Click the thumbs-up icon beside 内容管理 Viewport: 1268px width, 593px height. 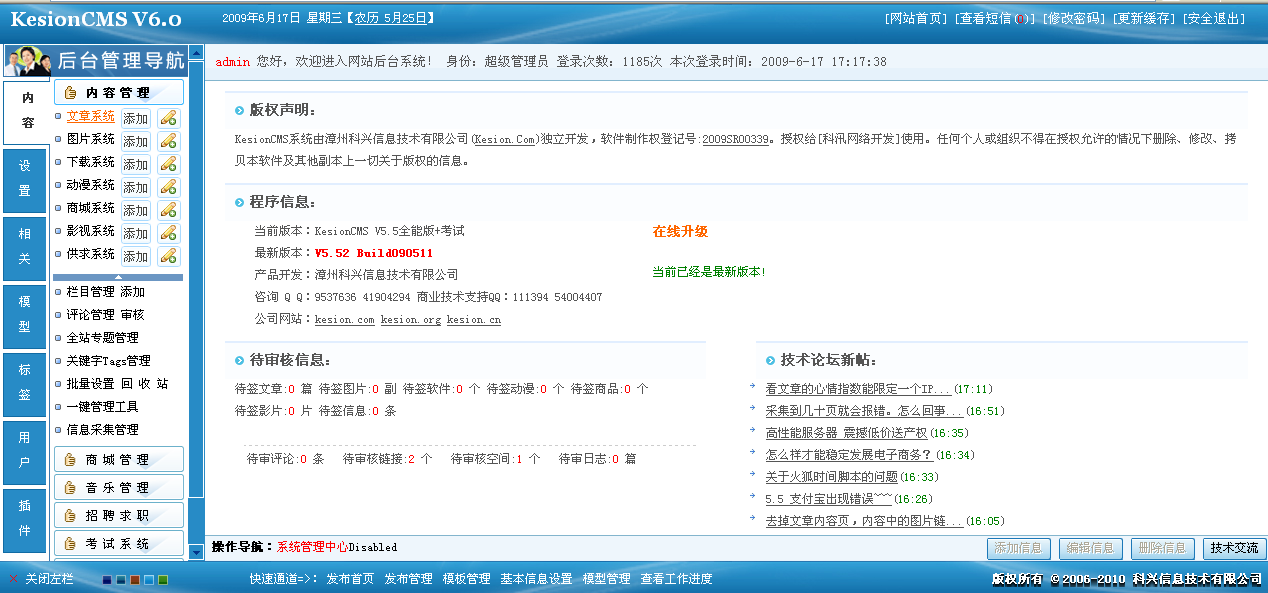[70, 92]
